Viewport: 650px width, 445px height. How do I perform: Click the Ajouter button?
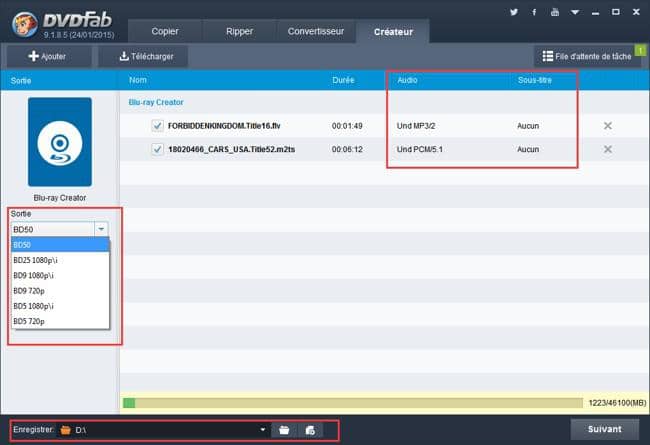[49, 56]
